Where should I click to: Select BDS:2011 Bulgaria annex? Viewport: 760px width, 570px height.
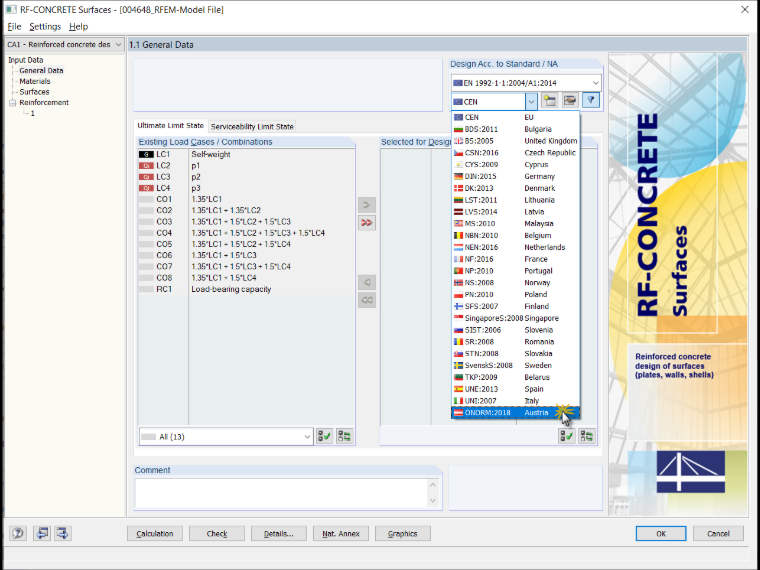[515, 129]
